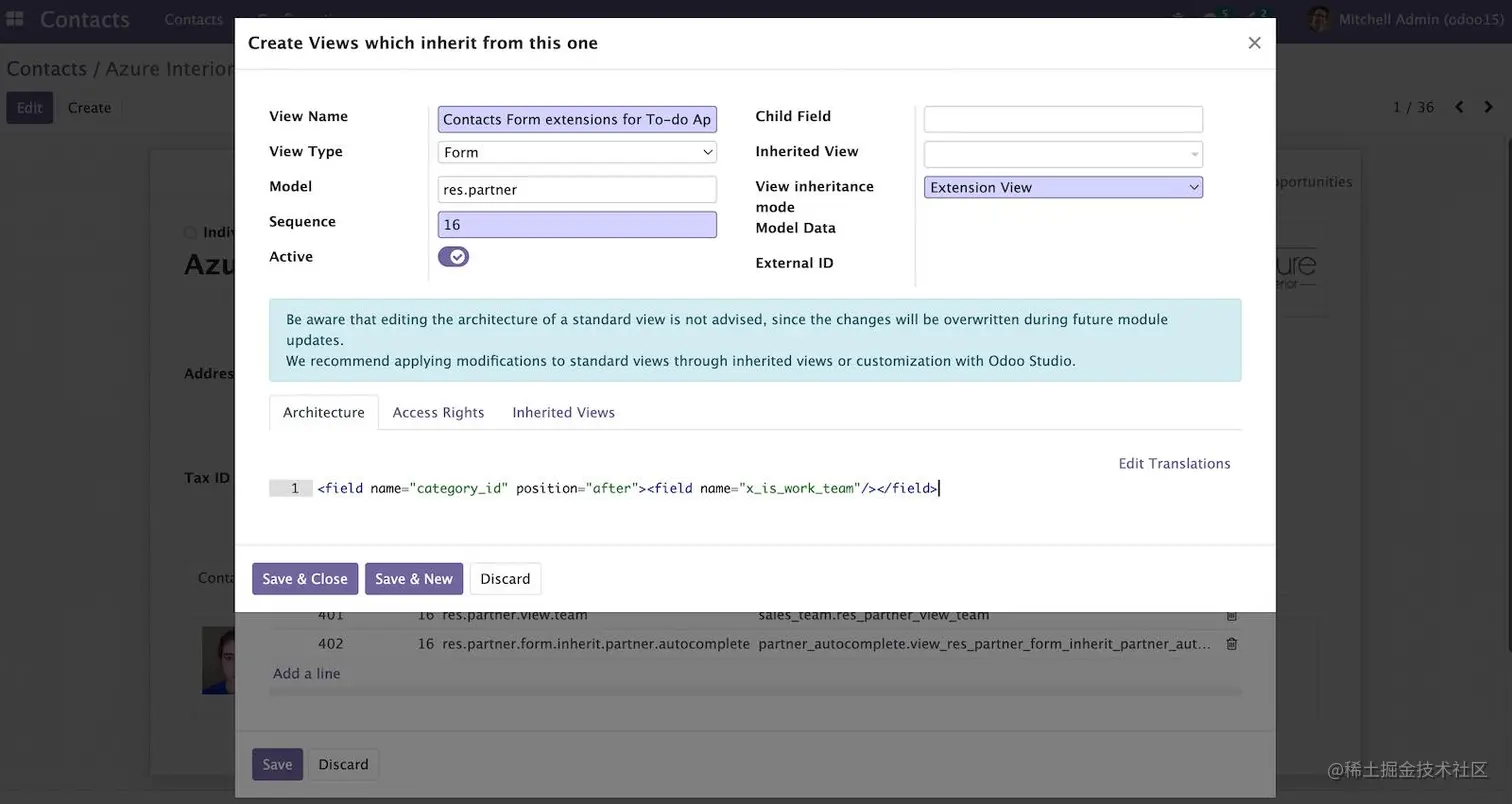This screenshot has height=804, width=1512.
Task: Click Edit Translations link
Action: tap(1174, 463)
